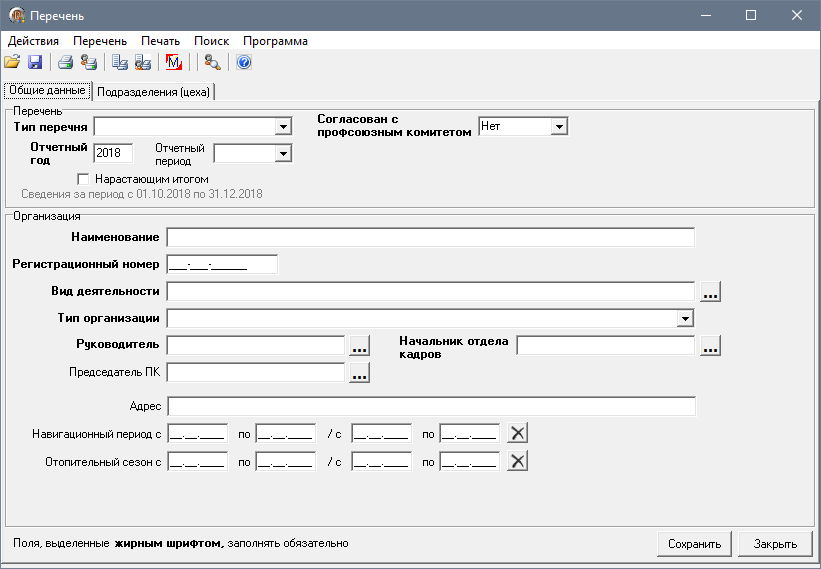
Task: Click the plain printer toolbar icon
Action: [x=65, y=62]
